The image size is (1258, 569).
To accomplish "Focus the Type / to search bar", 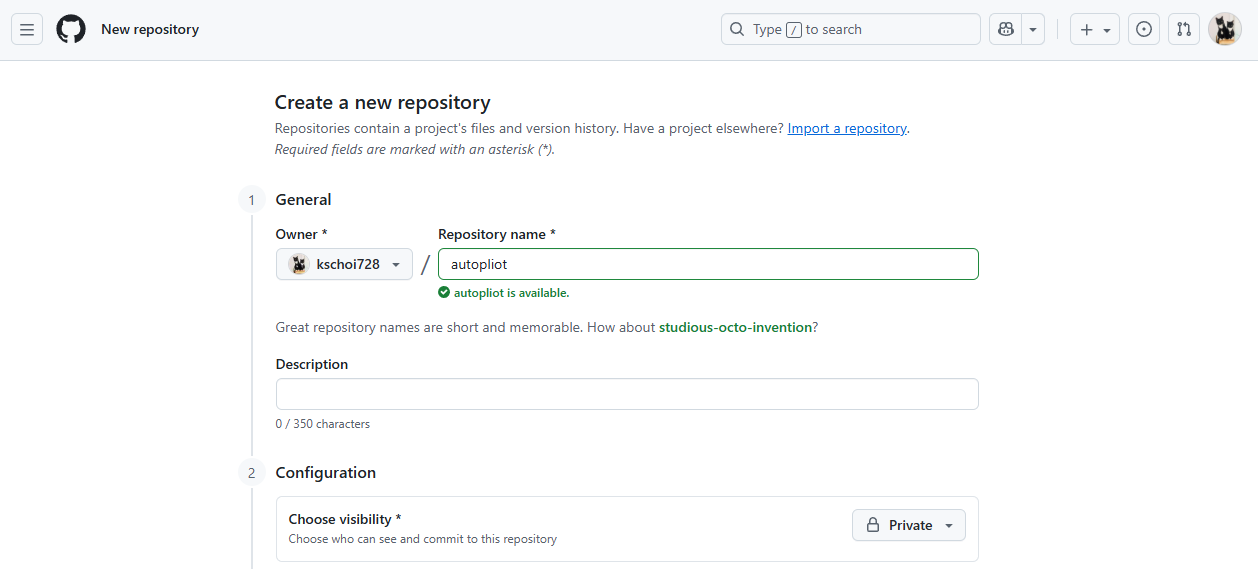I will tap(850, 30).
